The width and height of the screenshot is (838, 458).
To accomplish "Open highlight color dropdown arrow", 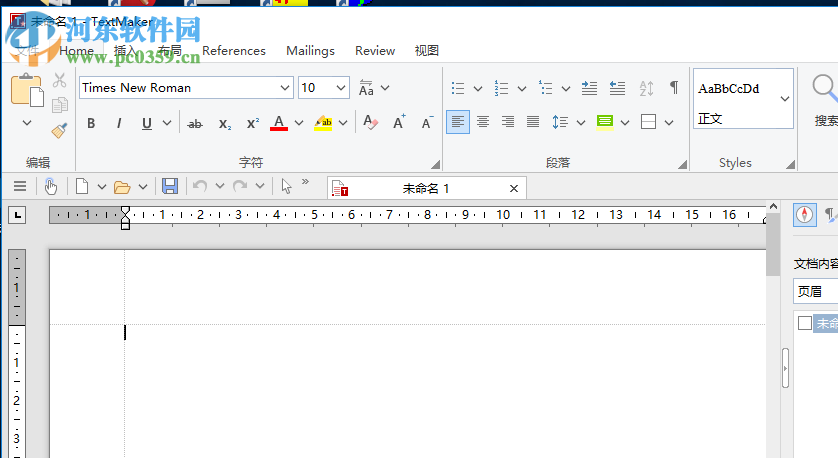I will (x=343, y=123).
